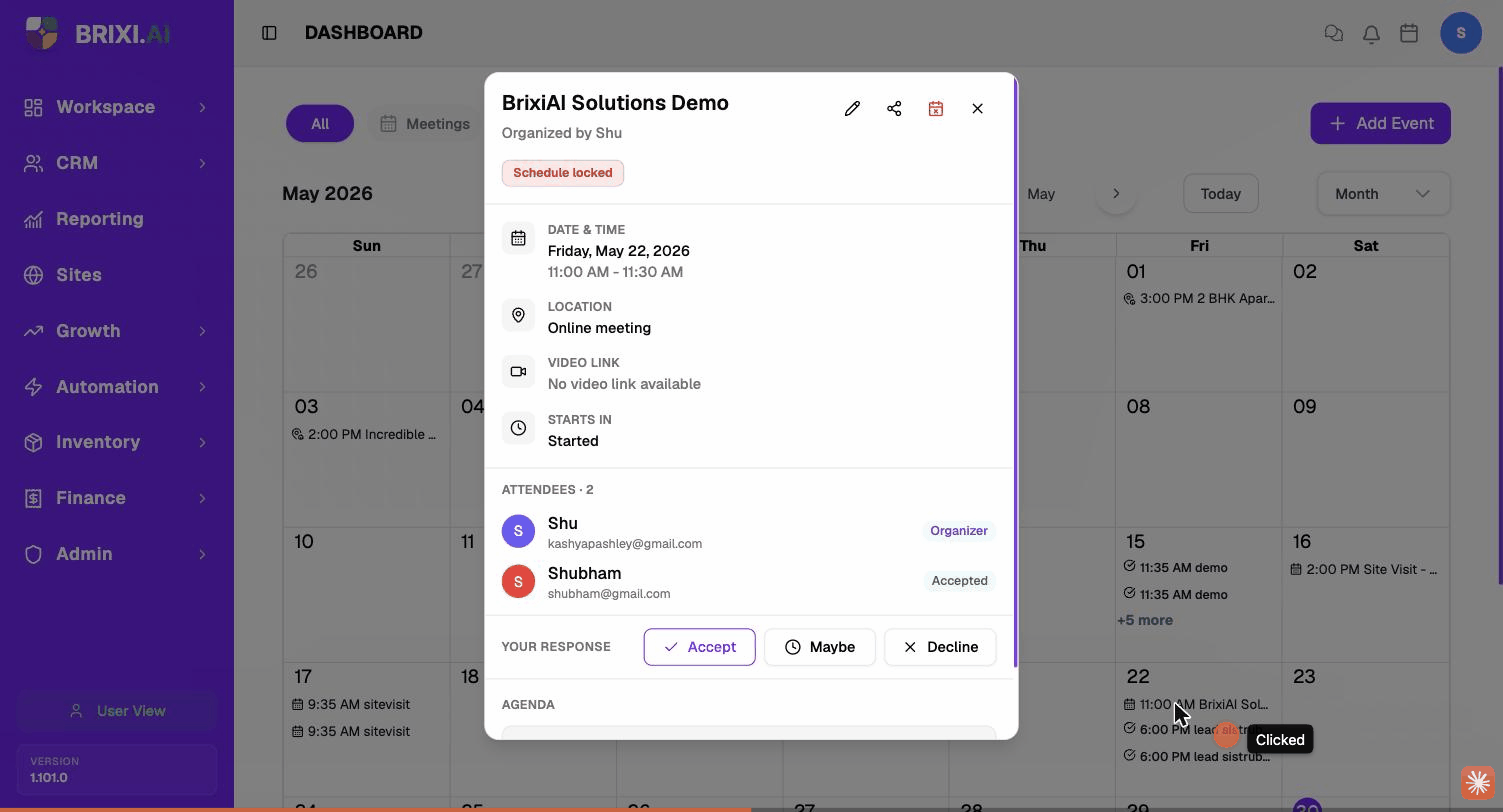Image resolution: width=1503 pixels, height=812 pixels.
Task: Open 3:00 PM 2 BHK event
Action: (x=1199, y=298)
